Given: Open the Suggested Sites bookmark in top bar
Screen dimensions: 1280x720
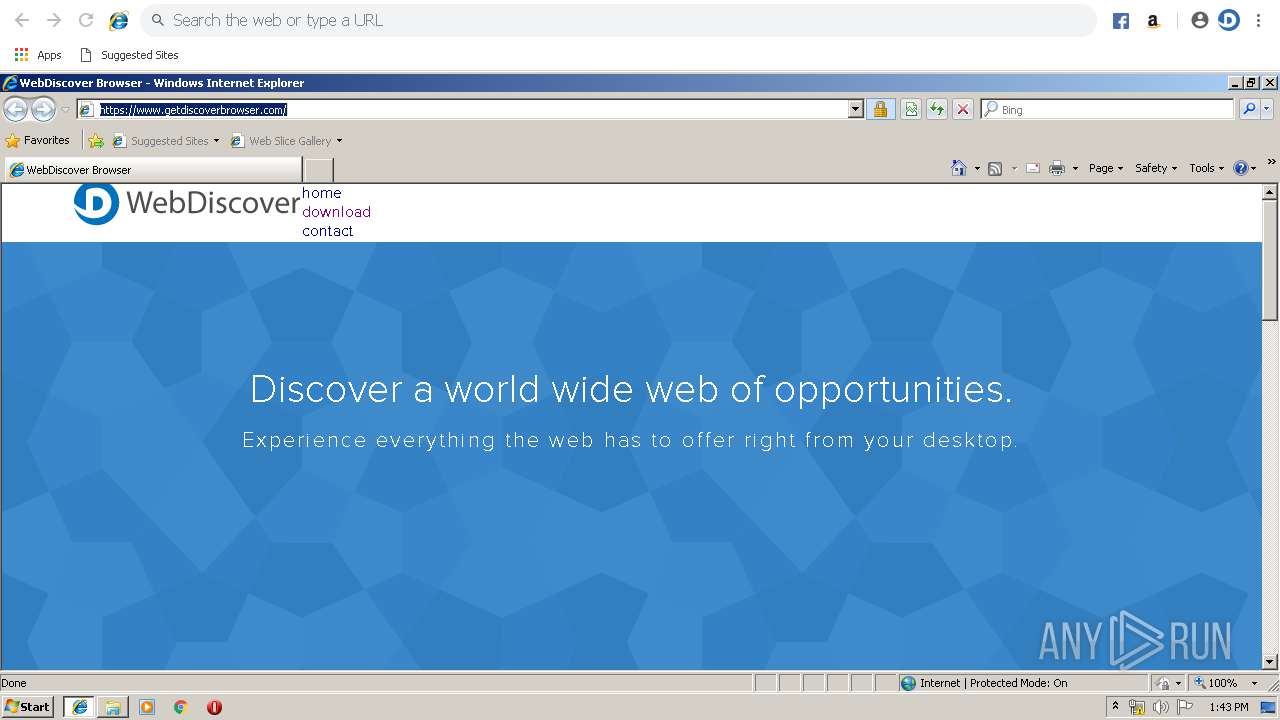Looking at the screenshot, I should click(x=129, y=55).
